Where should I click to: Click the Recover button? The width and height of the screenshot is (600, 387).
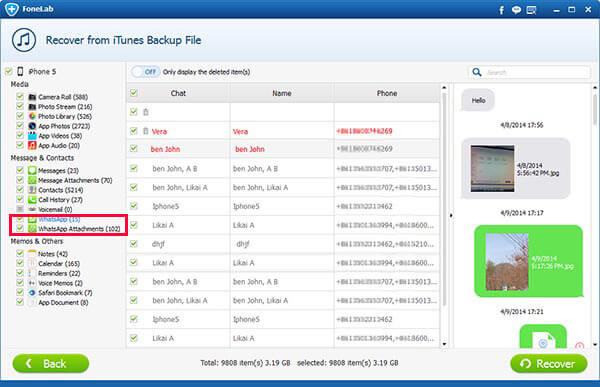[549, 363]
